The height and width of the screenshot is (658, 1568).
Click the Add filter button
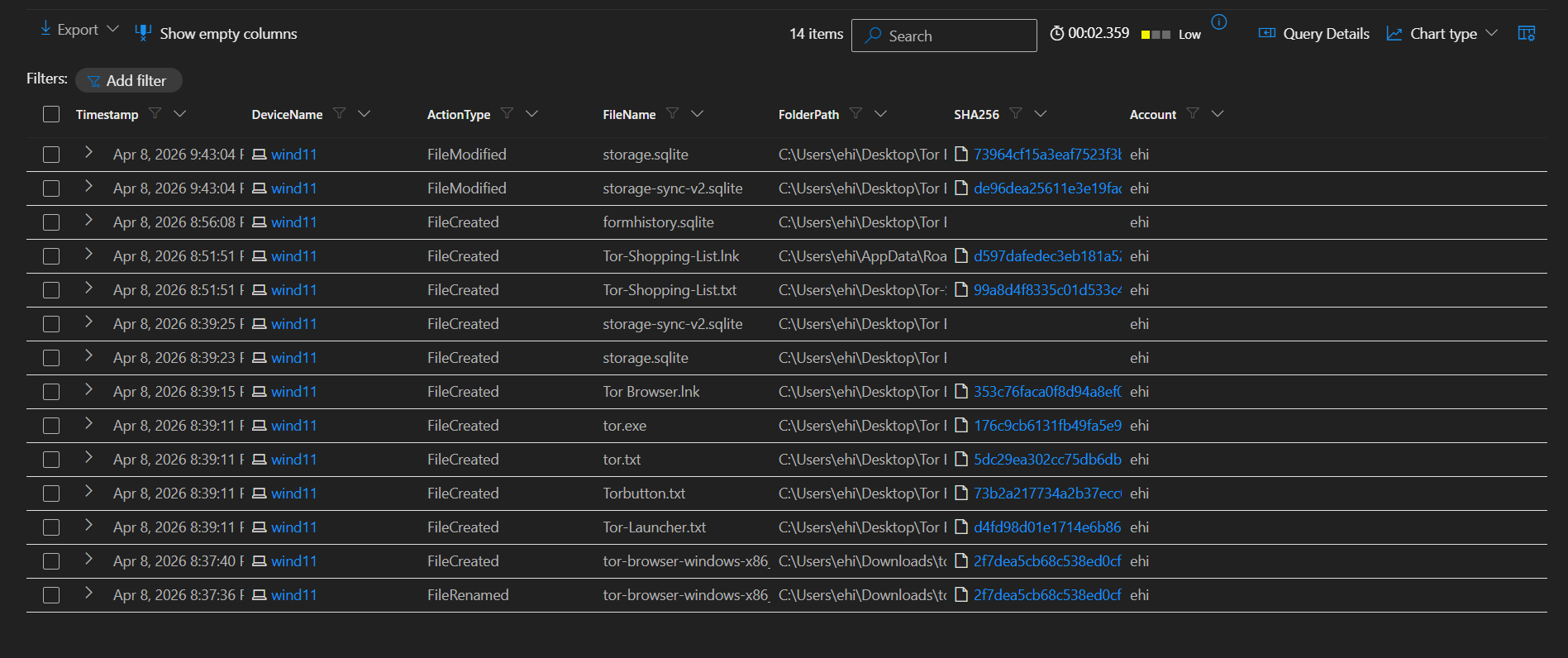pyautogui.click(x=128, y=80)
